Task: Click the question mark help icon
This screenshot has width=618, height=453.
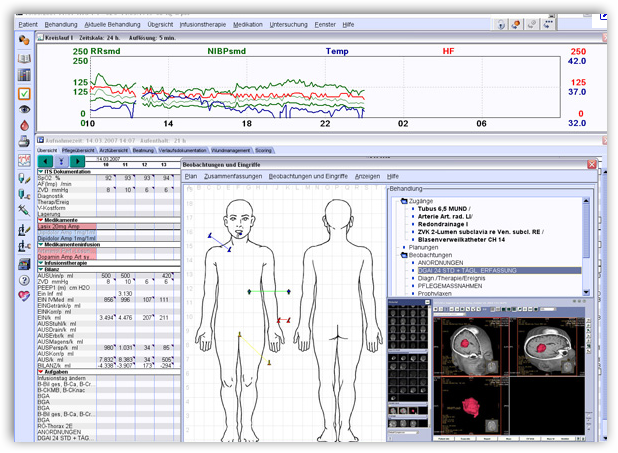Action: 24,280
